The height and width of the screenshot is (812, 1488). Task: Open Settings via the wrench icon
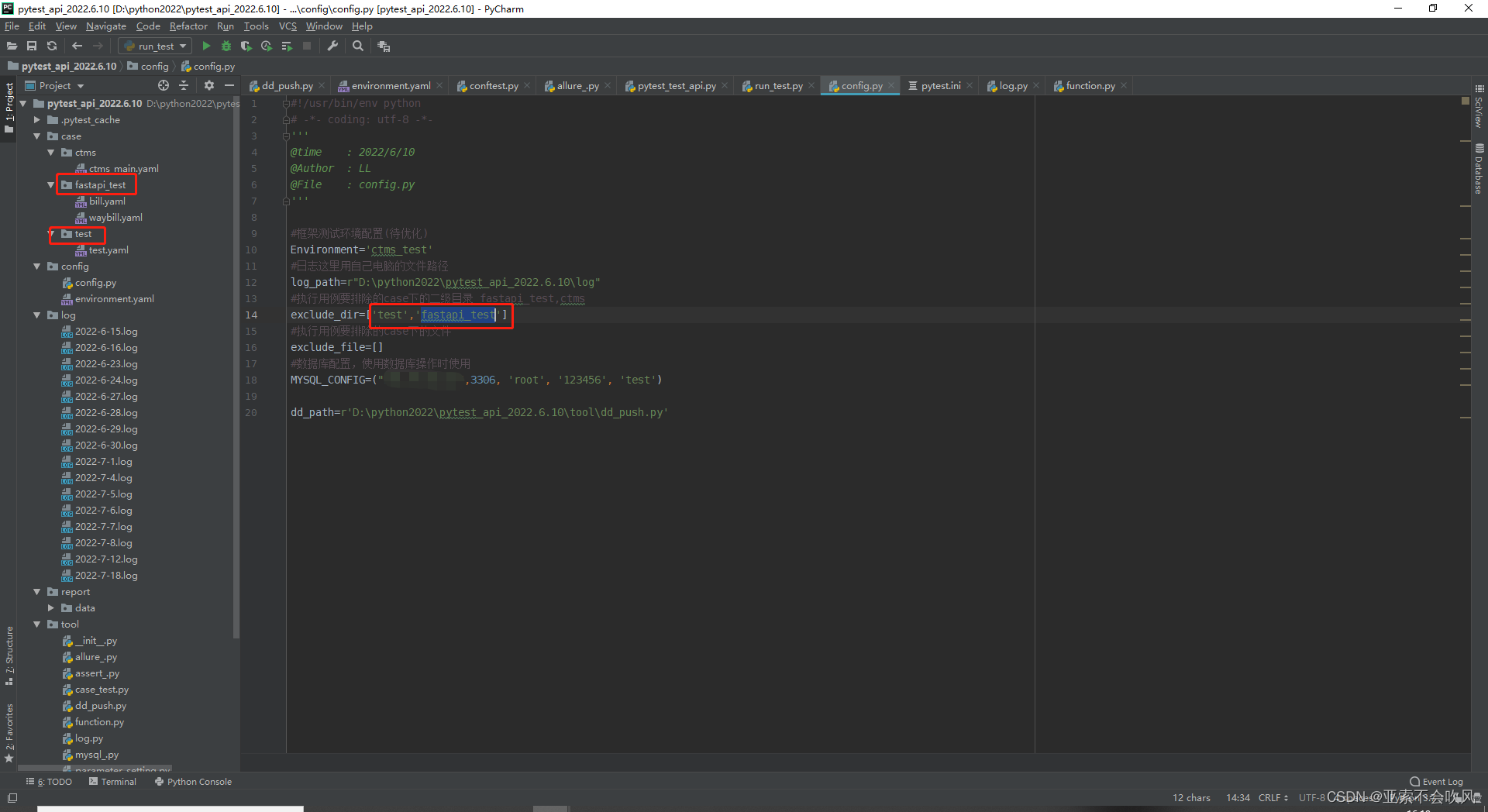[x=332, y=46]
